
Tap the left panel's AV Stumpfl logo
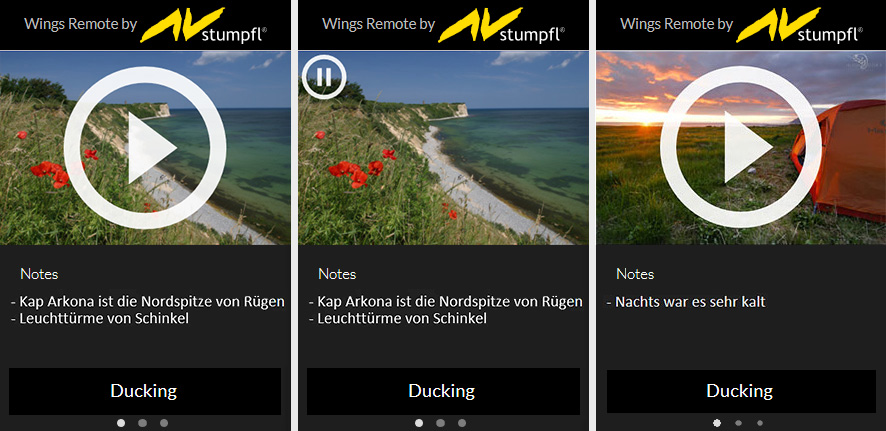pyautogui.click(x=203, y=25)
